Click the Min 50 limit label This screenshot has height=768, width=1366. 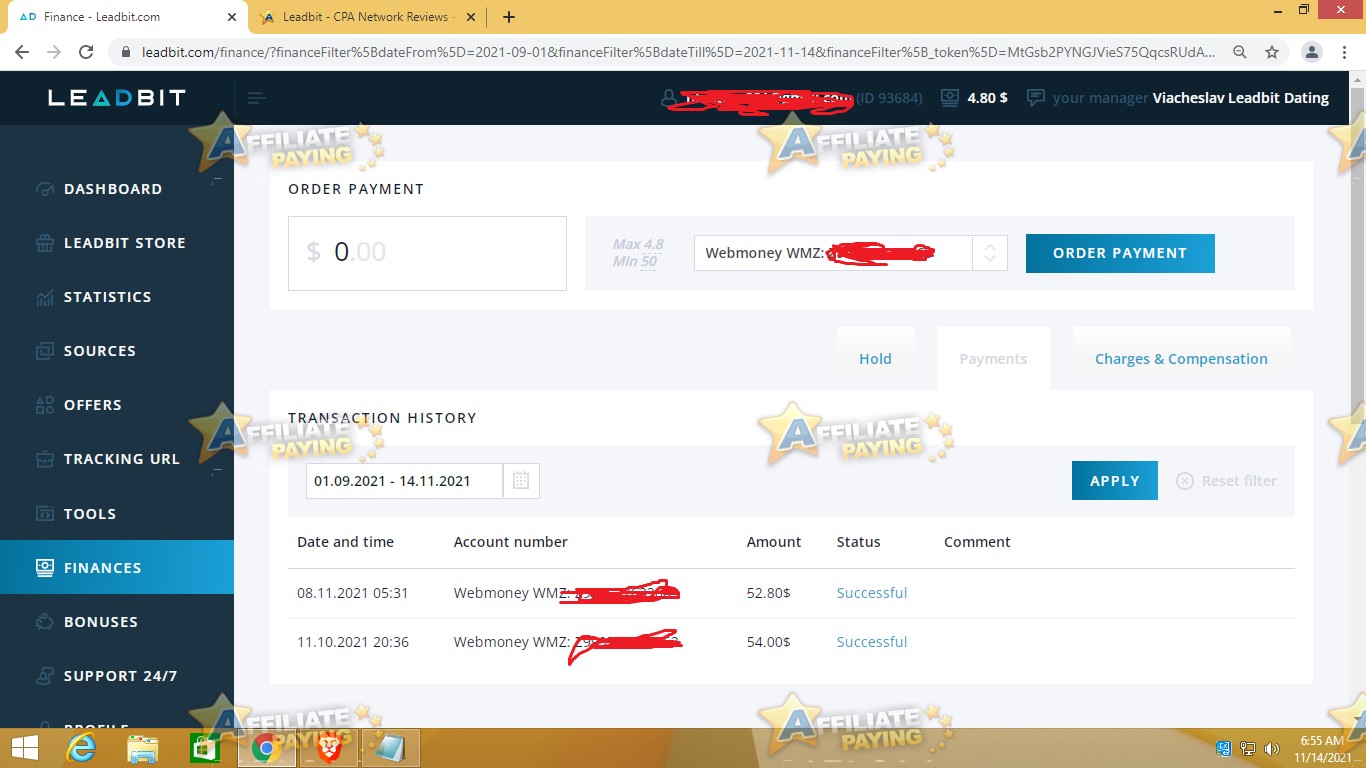point(635,262)
